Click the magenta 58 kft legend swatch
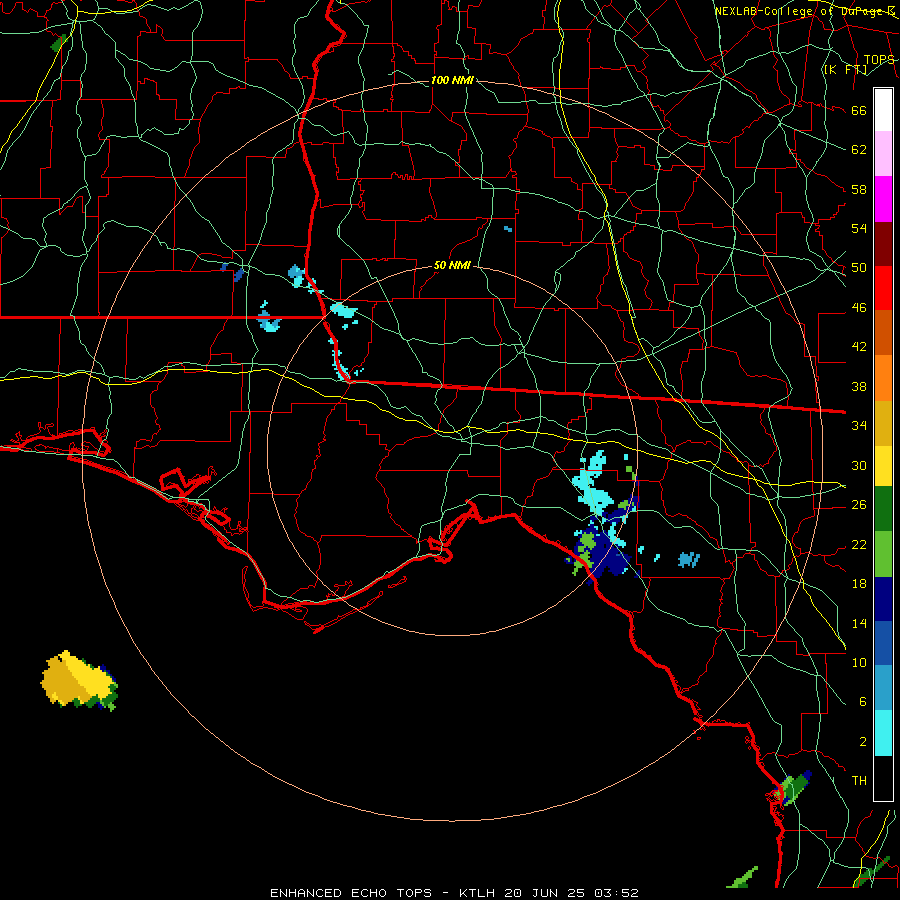900x900 pixels. (883, 199)
